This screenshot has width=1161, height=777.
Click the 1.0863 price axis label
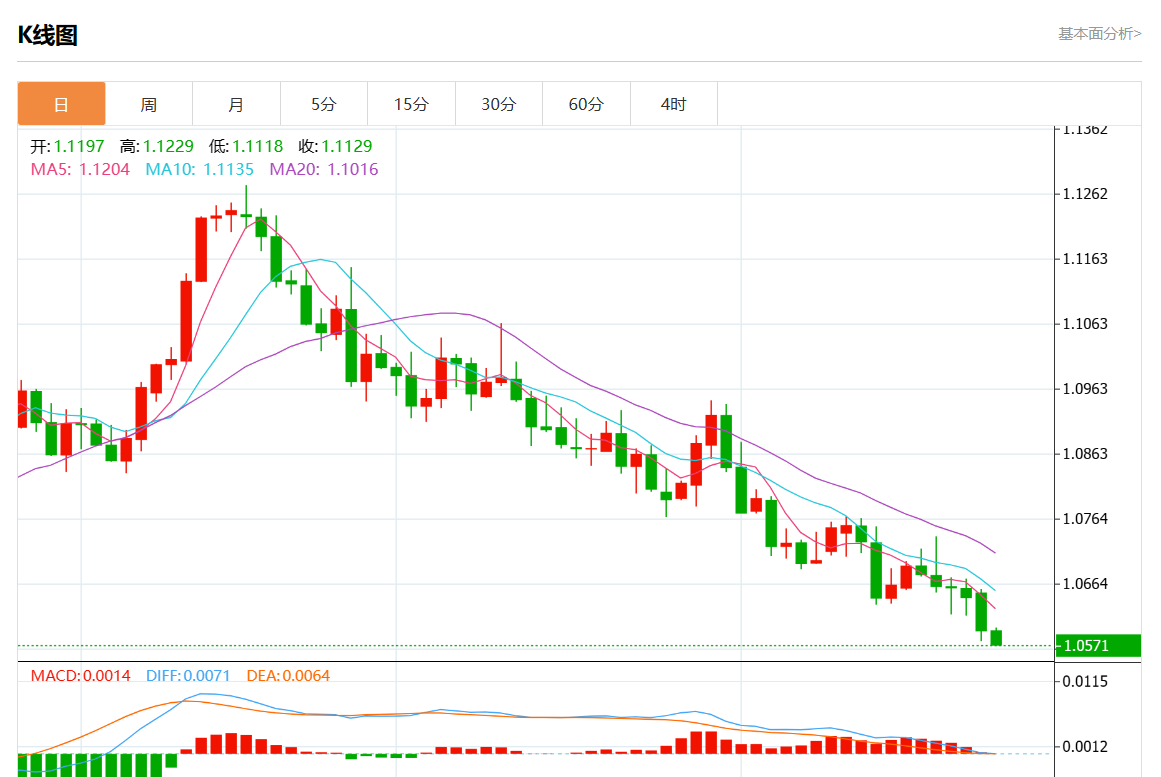[1085, 454]
